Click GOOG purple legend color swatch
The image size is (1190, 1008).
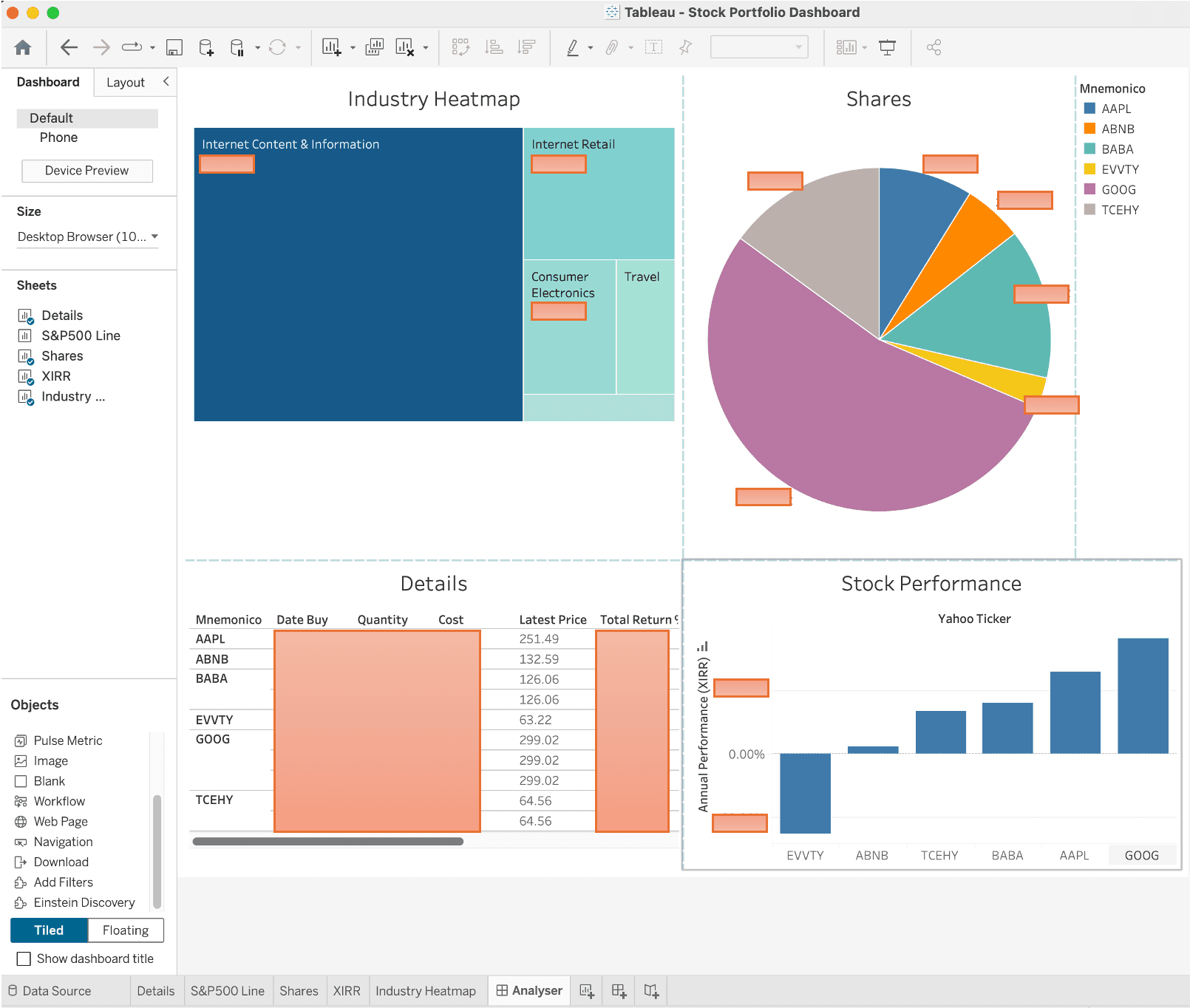pos(1089,188)
